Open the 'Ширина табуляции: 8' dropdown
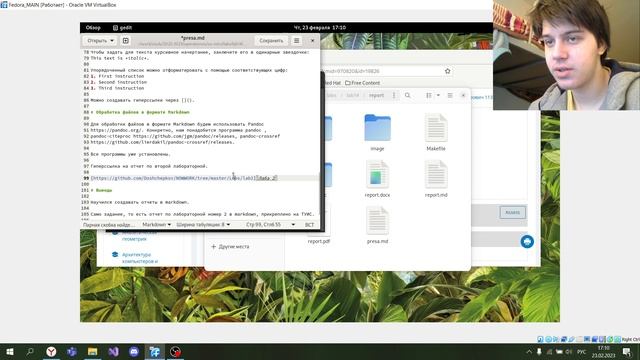640x360 pixels. click(203, 224)
